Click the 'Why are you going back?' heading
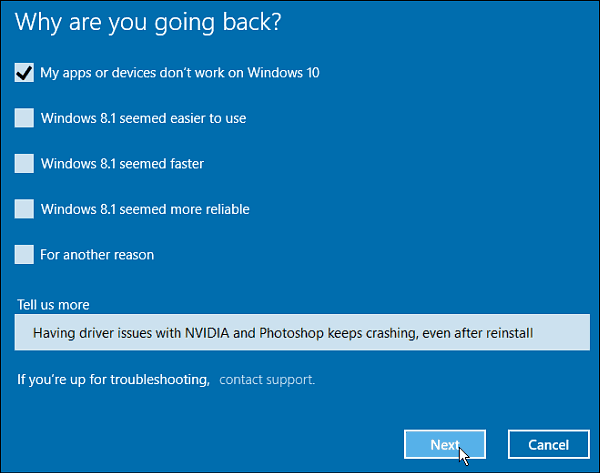Image resolution: width=600 pixels, height=473 pixels. pyautogui.click(x=148, y=23)
